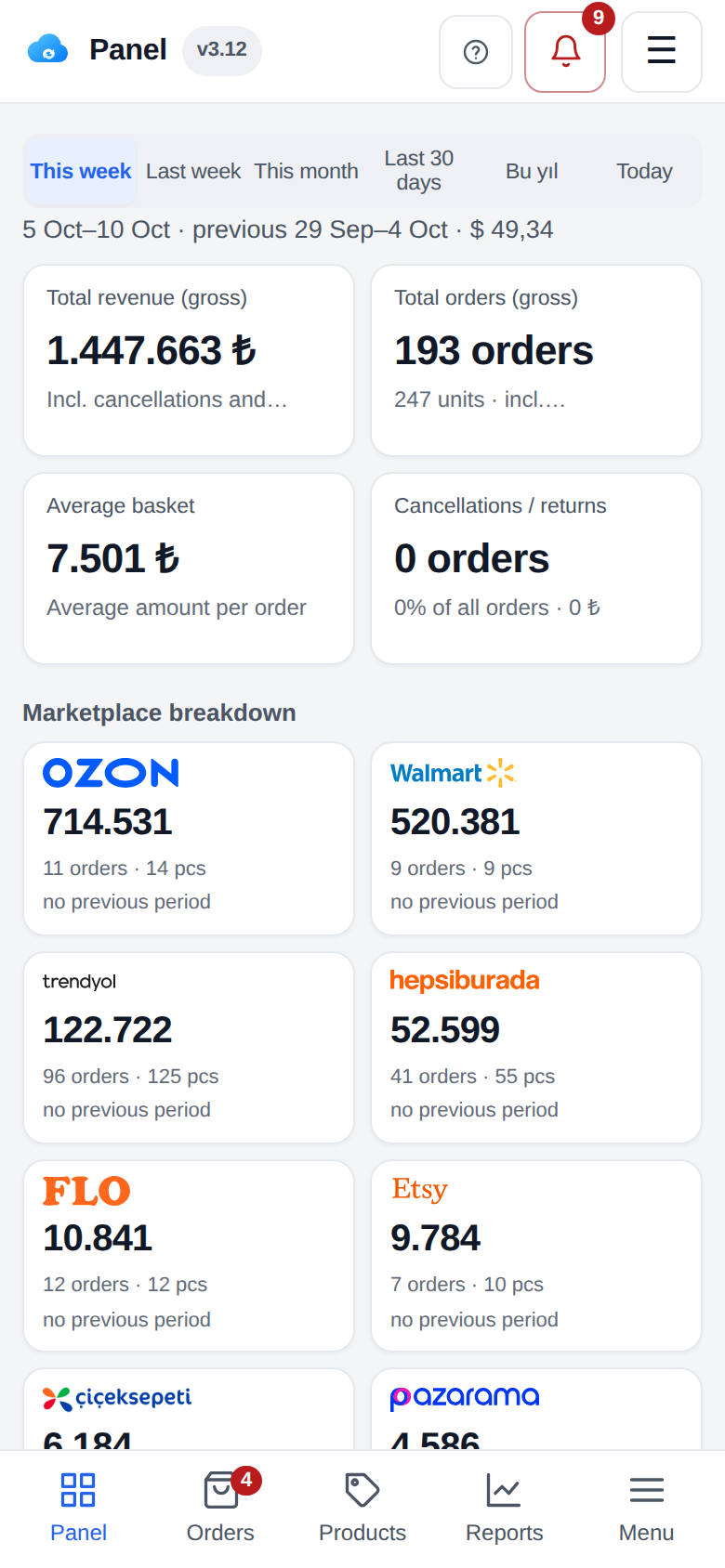Click the hepsiburada value 52.599
Screen dimensions: 725x1568
click(445, 1030)
